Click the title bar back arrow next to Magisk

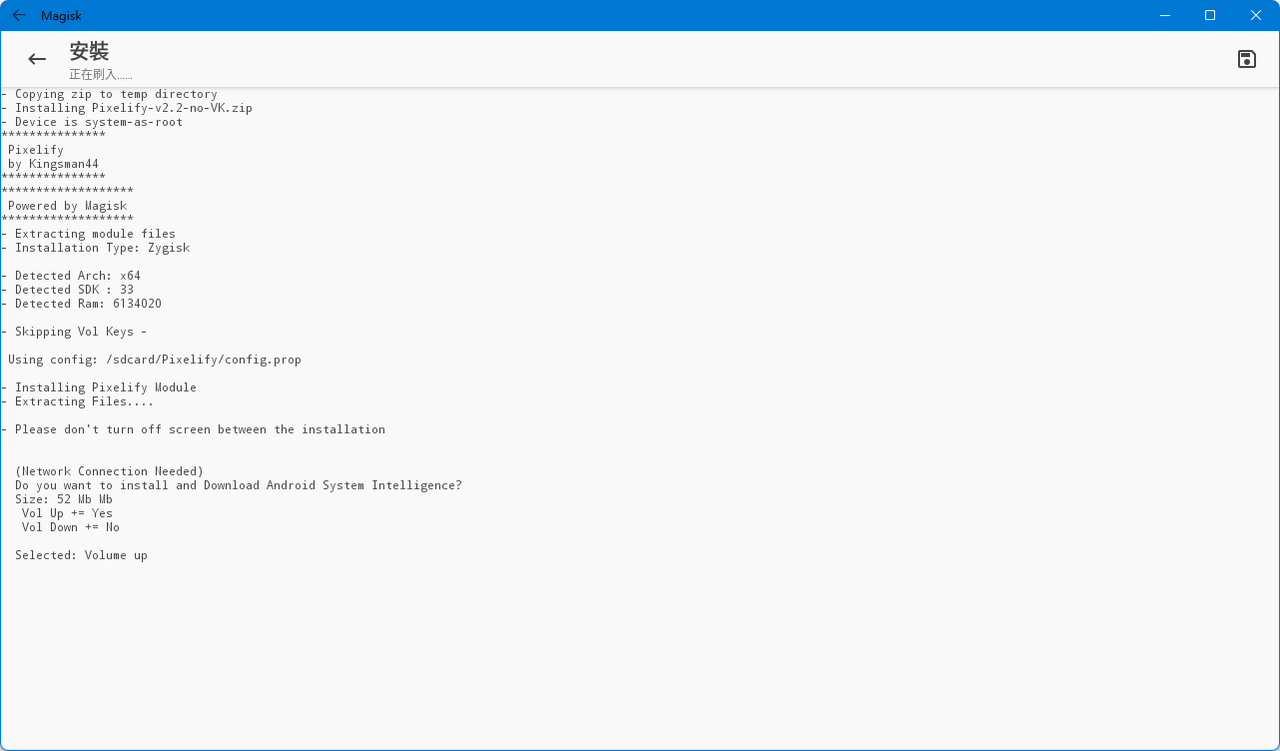(x=18, y=15)
